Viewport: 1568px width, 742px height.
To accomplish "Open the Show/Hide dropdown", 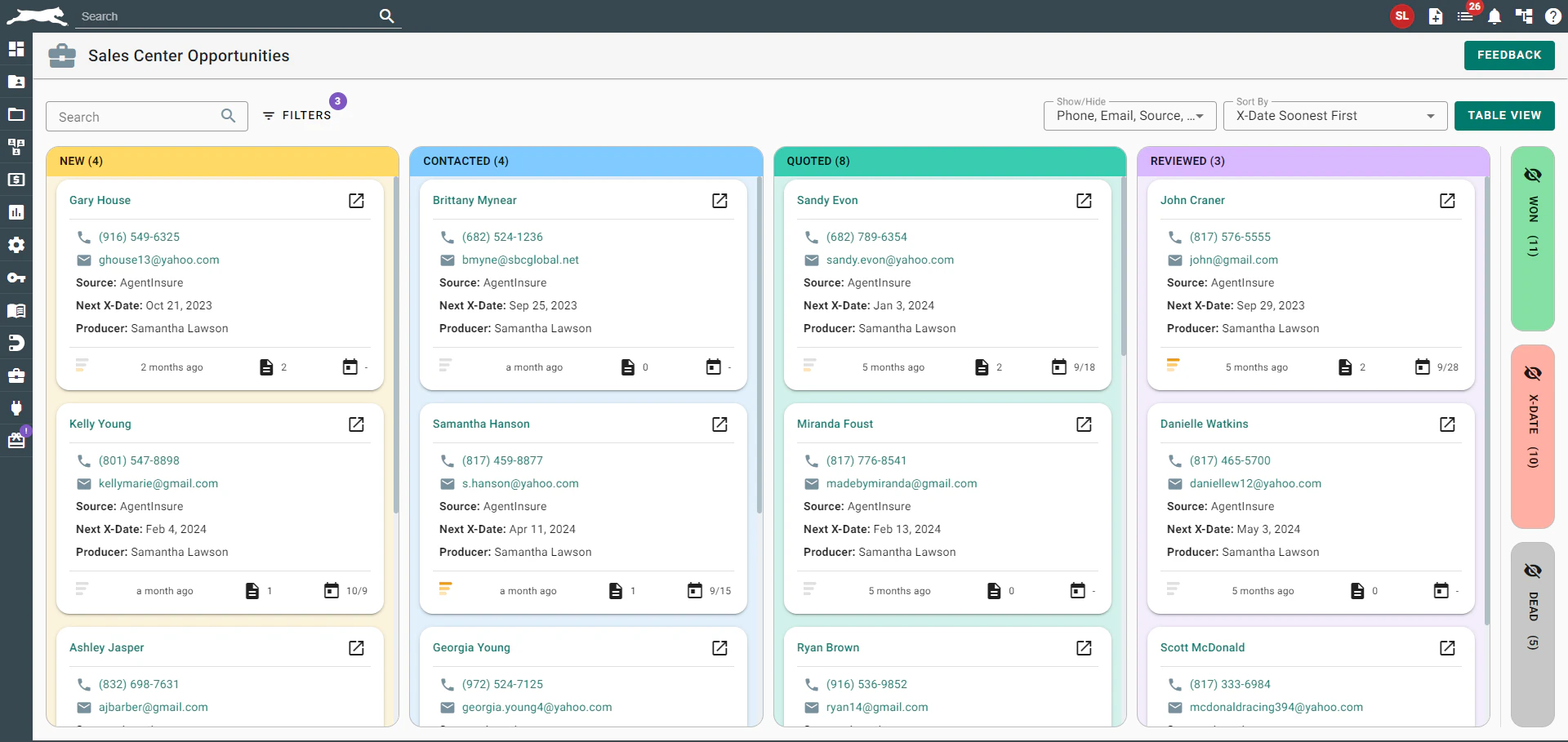I will pyautogui.click(x=1129, y=116).
